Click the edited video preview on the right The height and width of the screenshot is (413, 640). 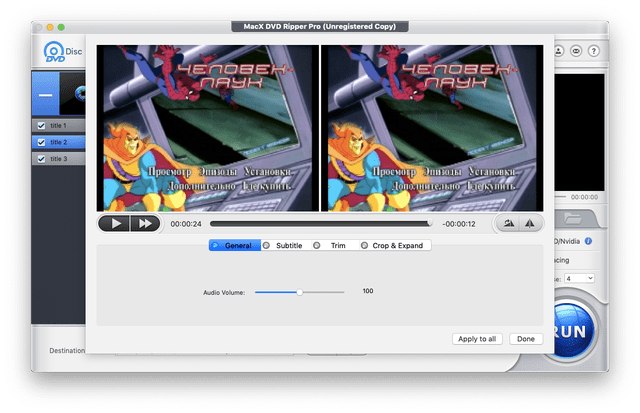click(432, 128)
